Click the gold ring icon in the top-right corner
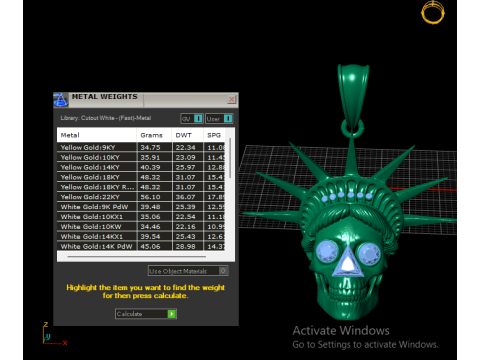The height and width of the screenshot is (360, 480). [433, 12]
